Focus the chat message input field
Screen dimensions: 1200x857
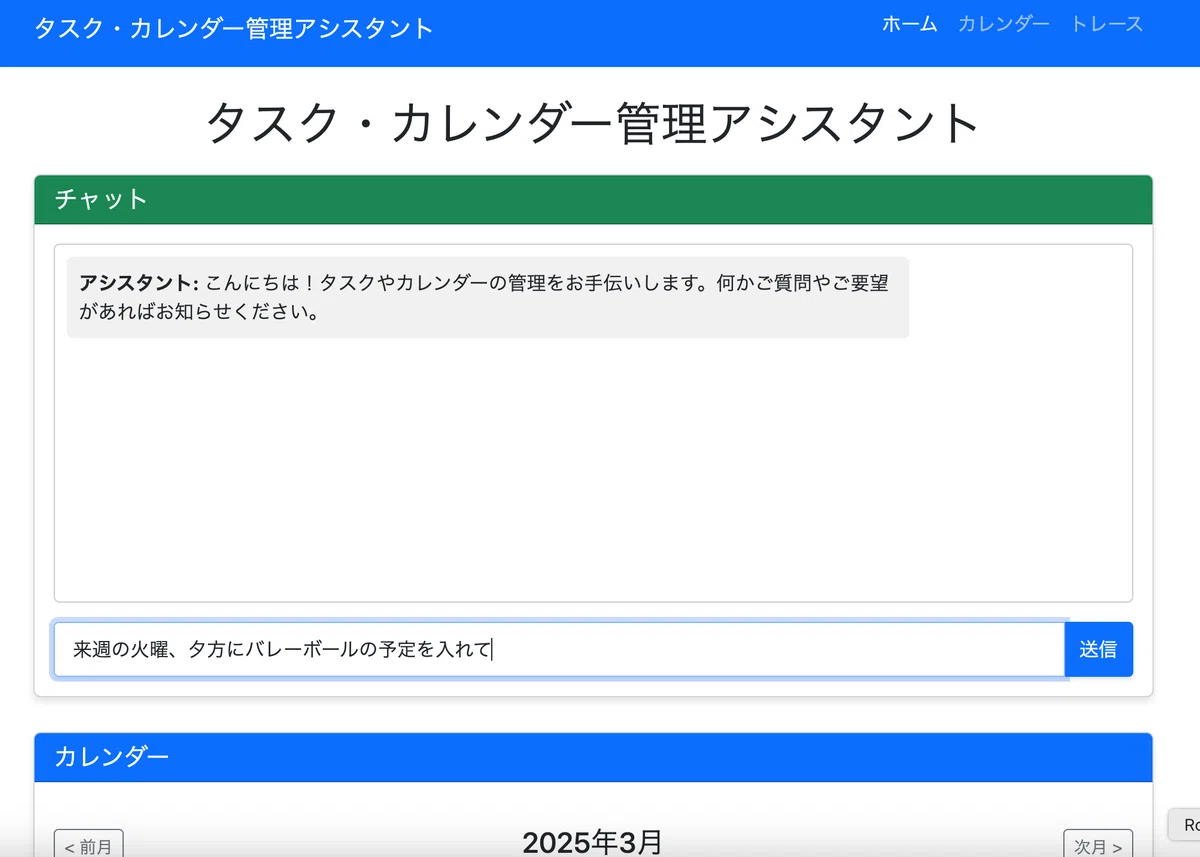click(559, 649)
